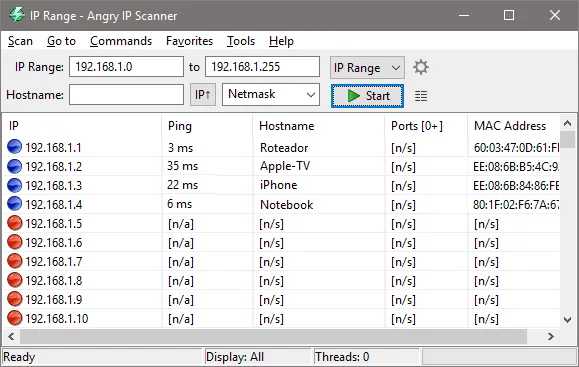Click blue status icon for 192.168.1.4
The image size is (579, 367).
(x=14, y=204)
